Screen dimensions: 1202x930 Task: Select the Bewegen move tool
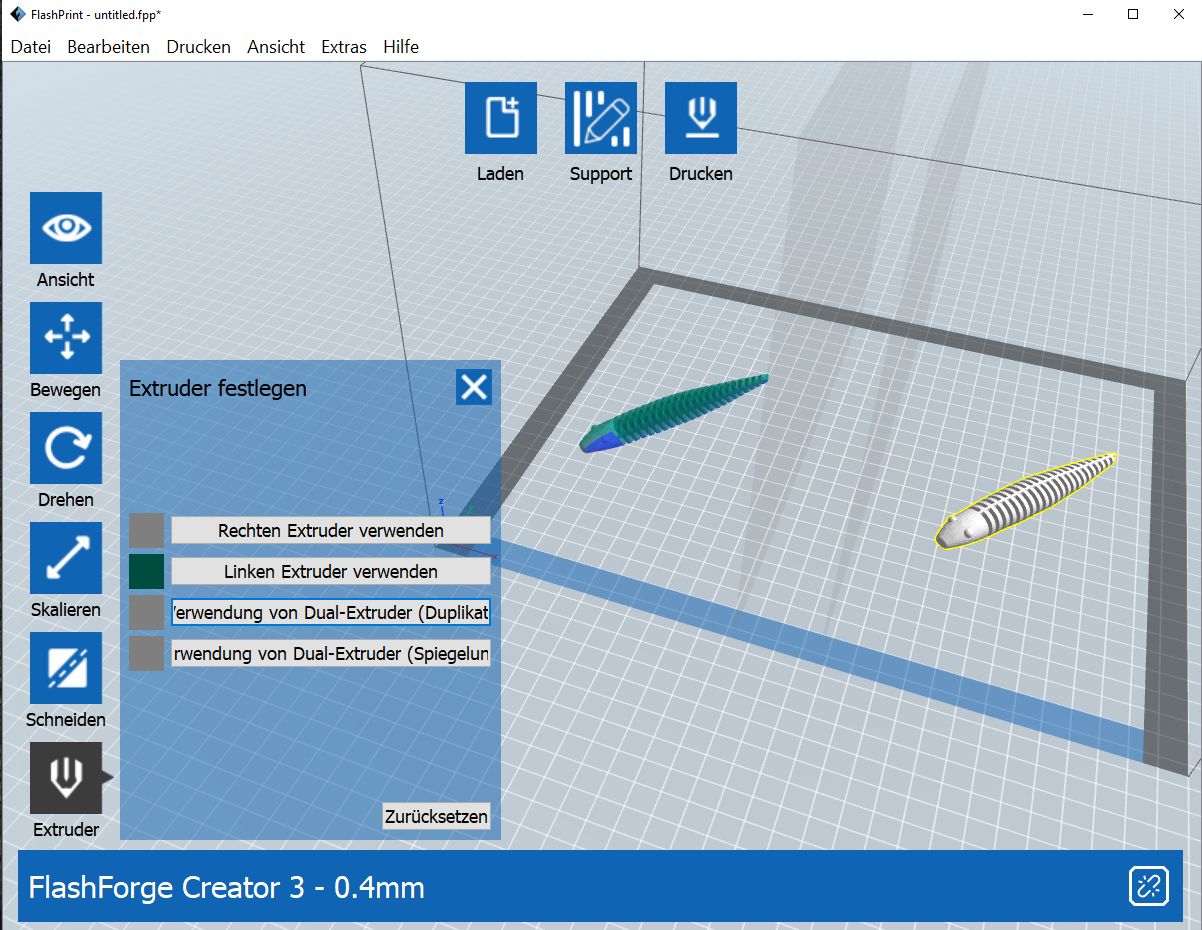point(66,338)
